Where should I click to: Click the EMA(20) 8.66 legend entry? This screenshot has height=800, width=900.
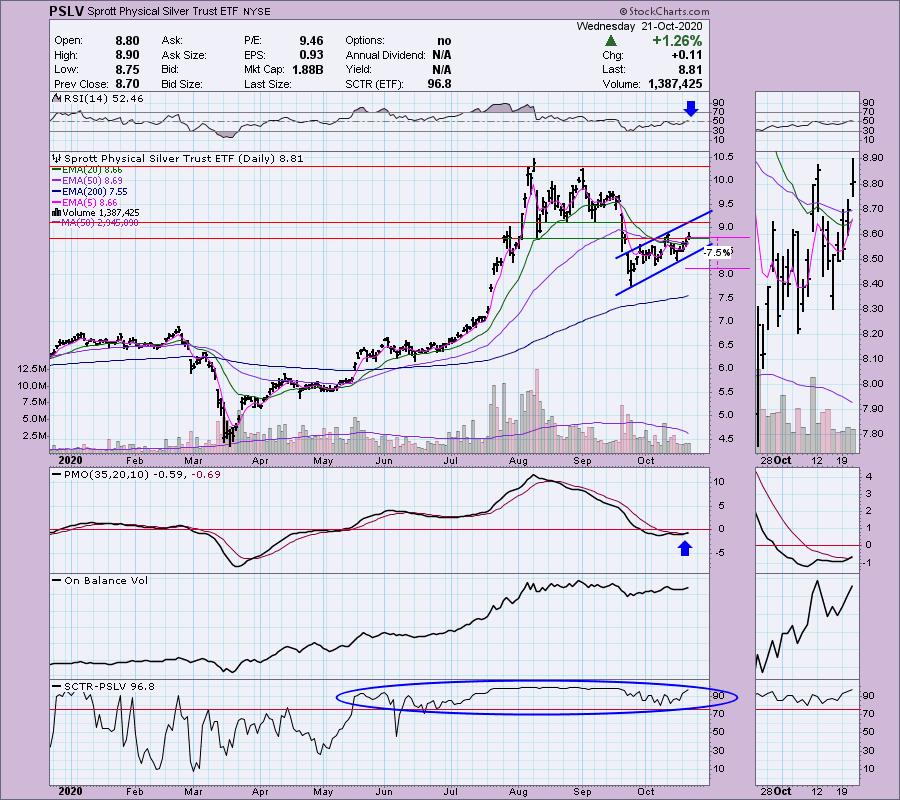click(92, 170)
